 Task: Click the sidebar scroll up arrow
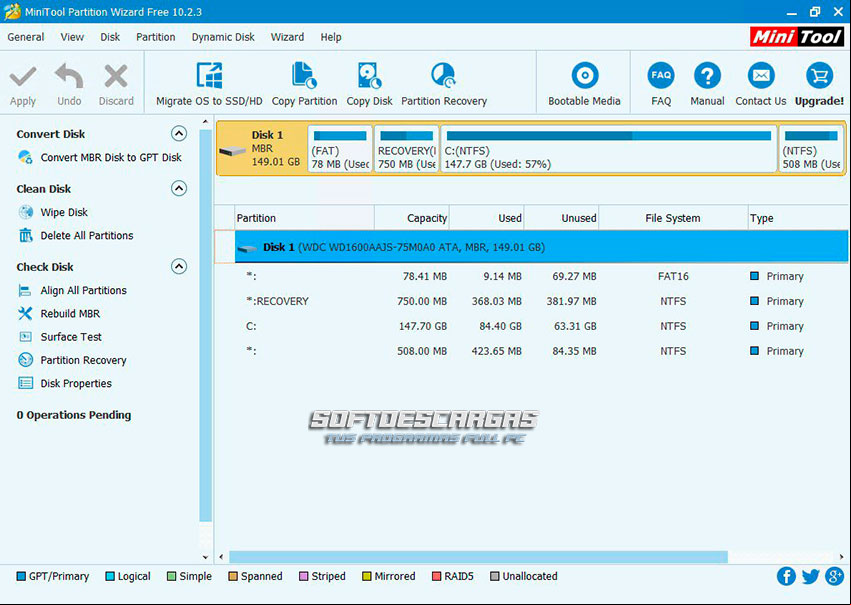(205, 122)
